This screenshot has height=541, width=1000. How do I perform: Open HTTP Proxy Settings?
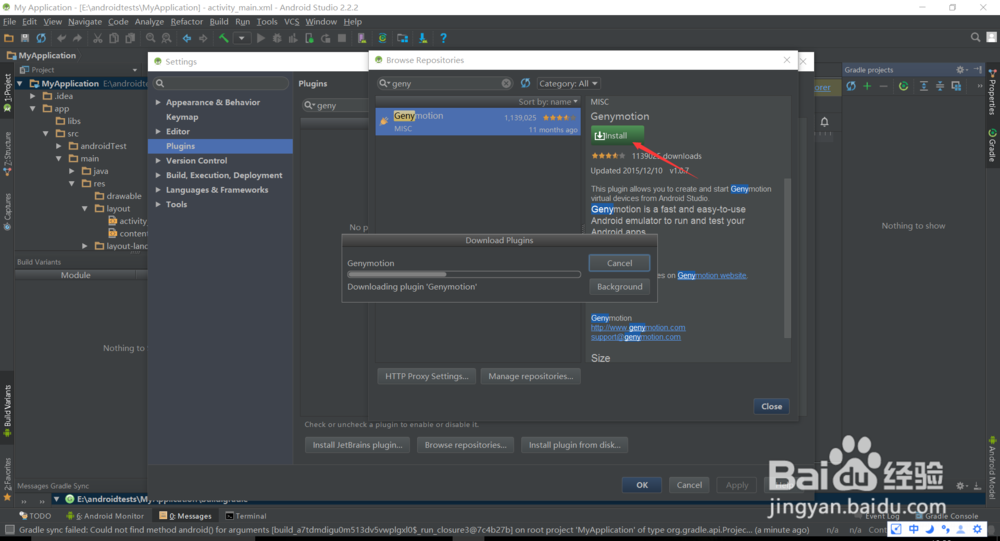(427, 376)
